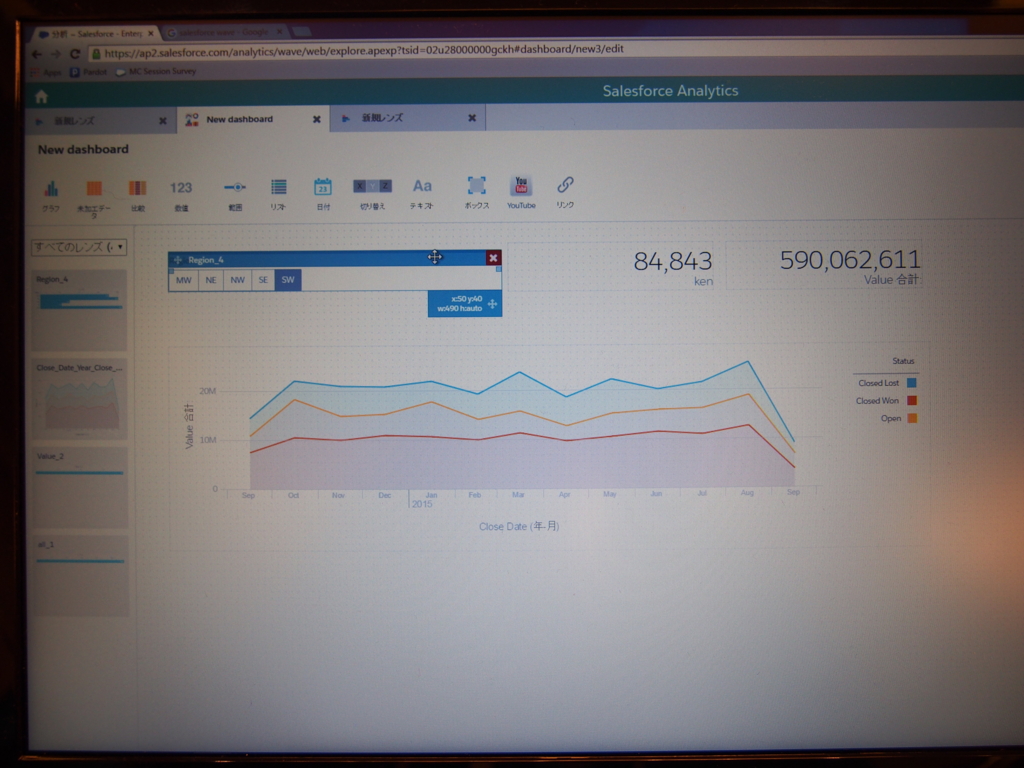Toggle the NE region filter

click(x=211, y=280)
